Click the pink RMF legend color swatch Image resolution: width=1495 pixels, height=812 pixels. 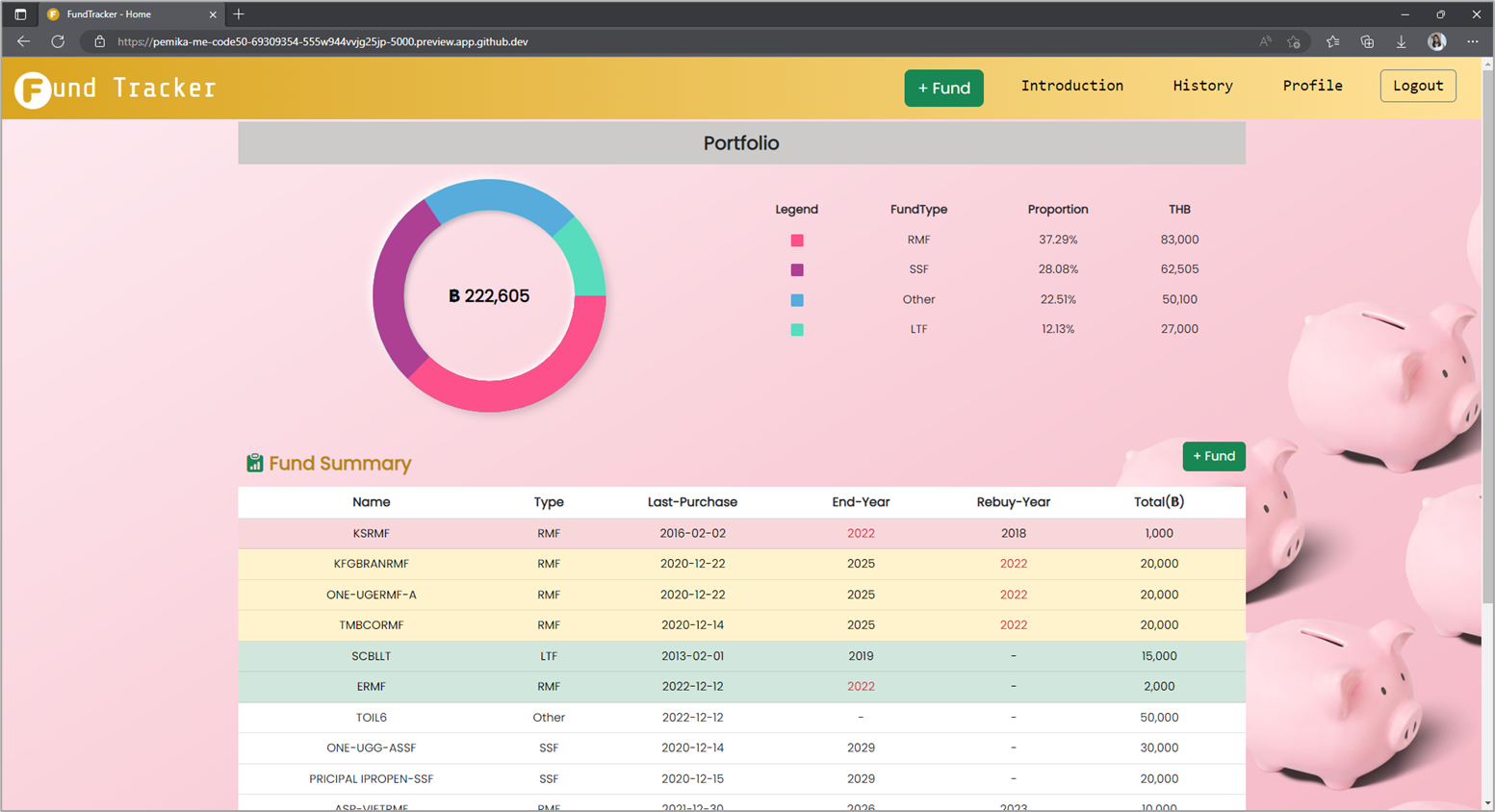tap(796, 240)
